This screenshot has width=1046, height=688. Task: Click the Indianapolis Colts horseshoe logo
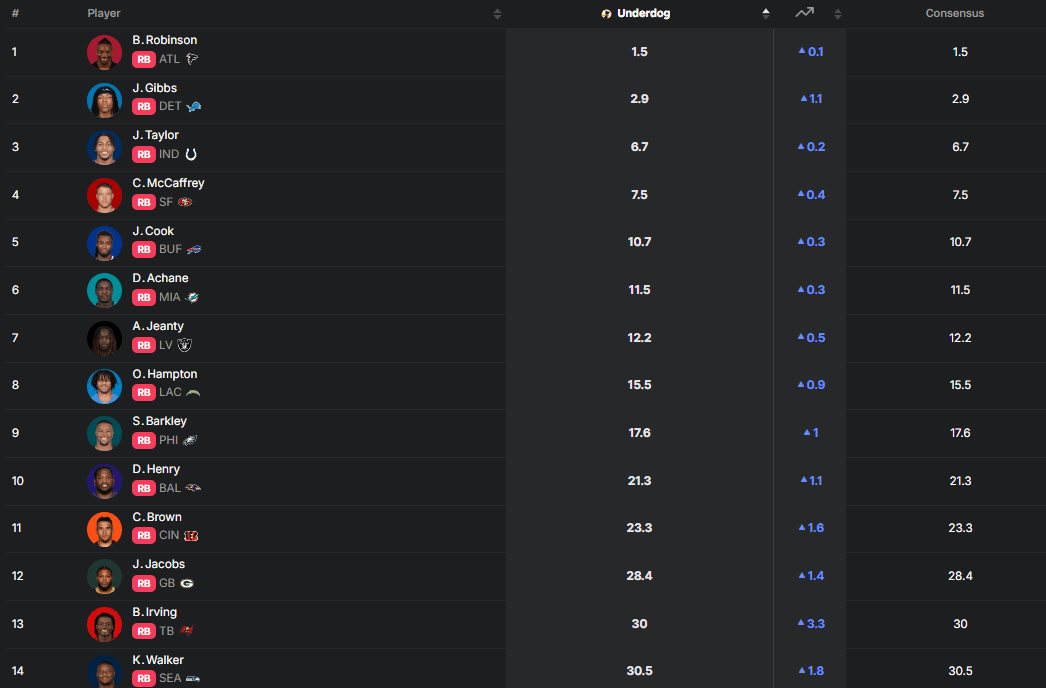point(191,155)
